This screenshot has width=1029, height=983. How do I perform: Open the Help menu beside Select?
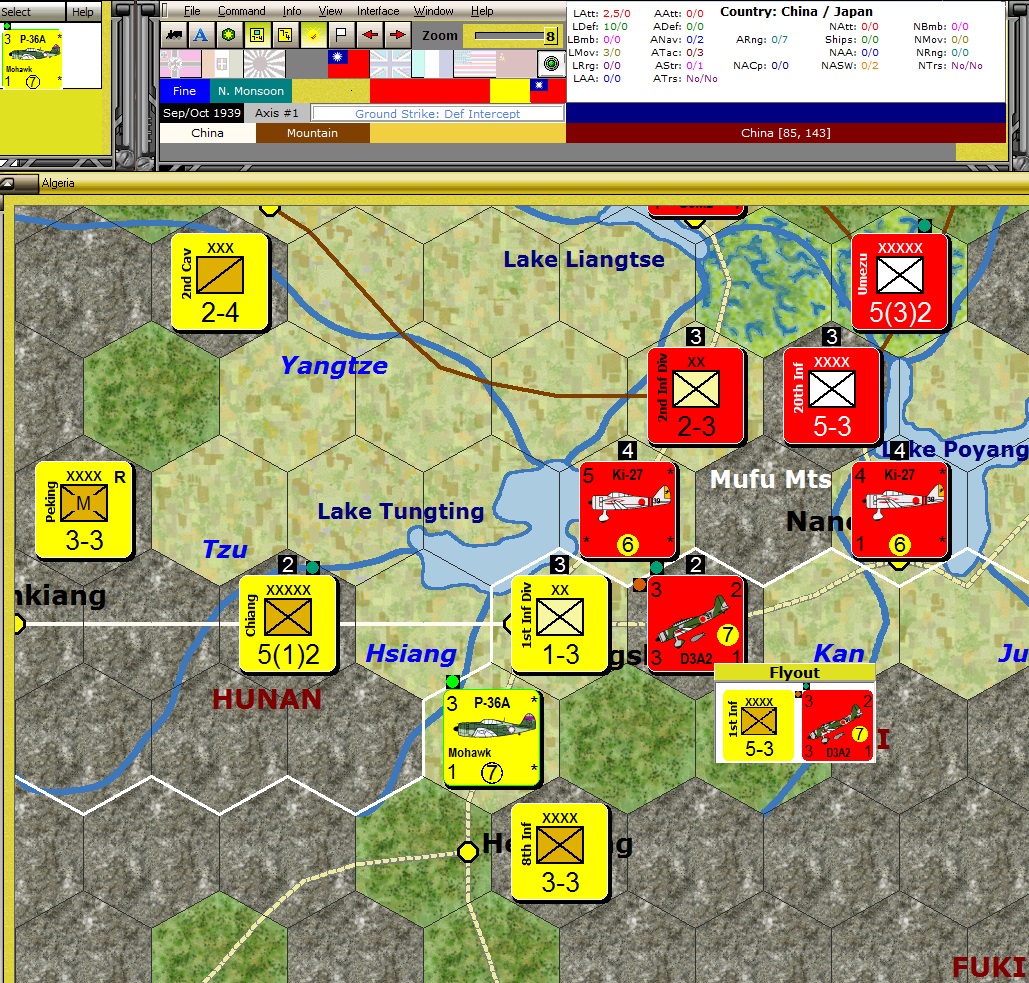click(x=83, y=12)
